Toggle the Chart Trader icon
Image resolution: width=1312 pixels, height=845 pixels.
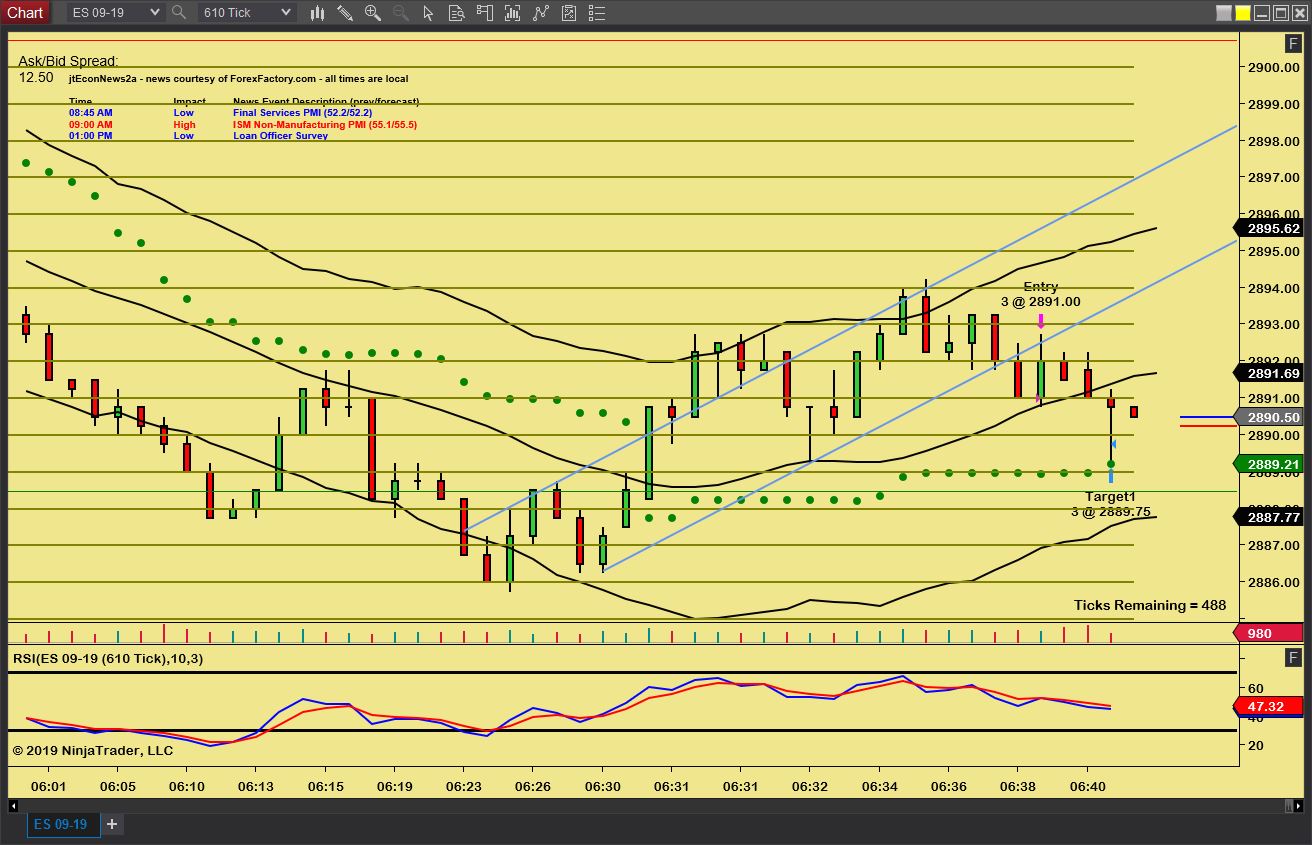pyautogui.click(x=484, y=13)
